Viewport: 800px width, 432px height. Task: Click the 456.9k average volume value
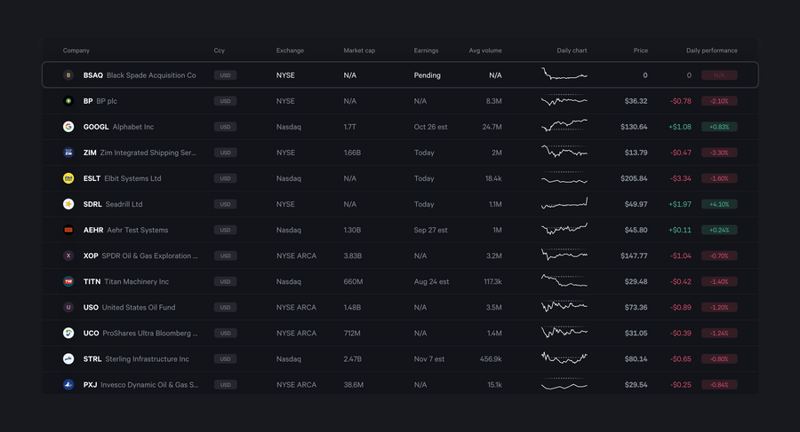click(491, 359)
